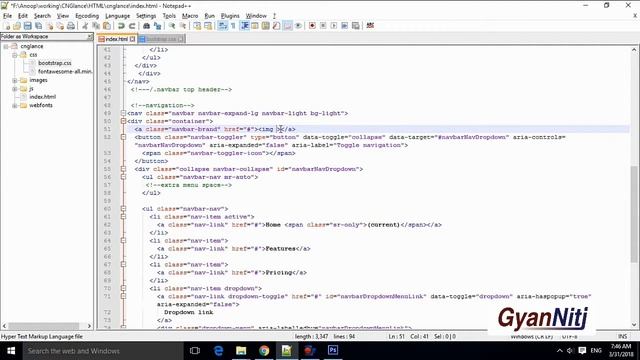Expand the images folder node
Screen dimensions: 640x360
click(x=15, y=80)
